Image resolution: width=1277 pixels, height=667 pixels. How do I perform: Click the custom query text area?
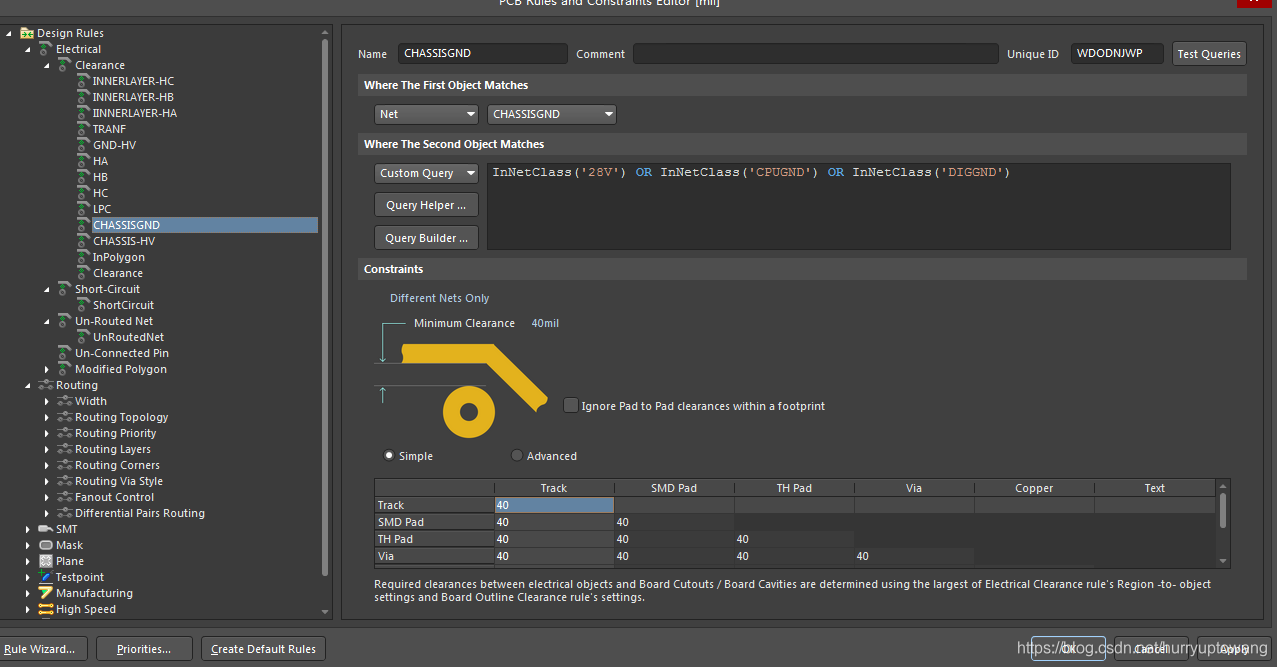[x=858, y=206]
